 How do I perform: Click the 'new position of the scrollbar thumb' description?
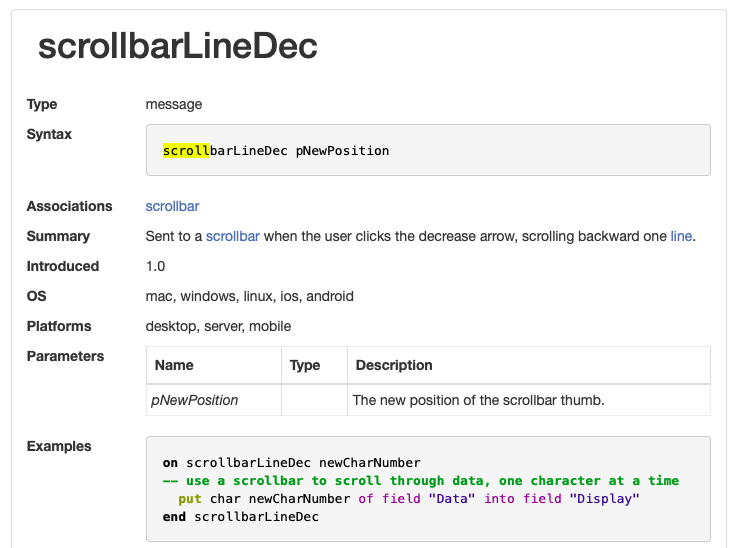pyautogui.click(x=478, y=400)
